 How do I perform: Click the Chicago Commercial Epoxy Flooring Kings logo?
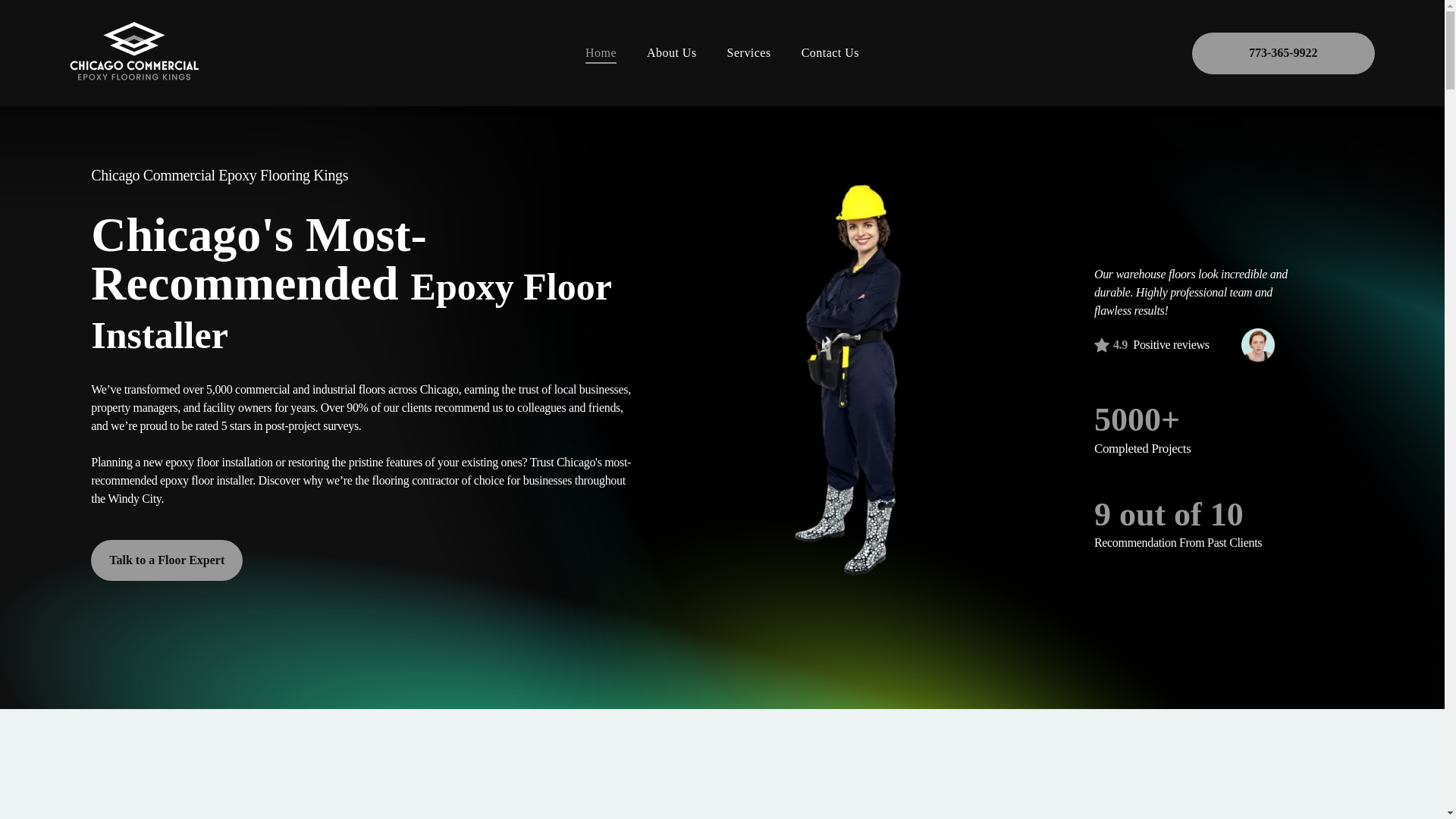[134, 52]
